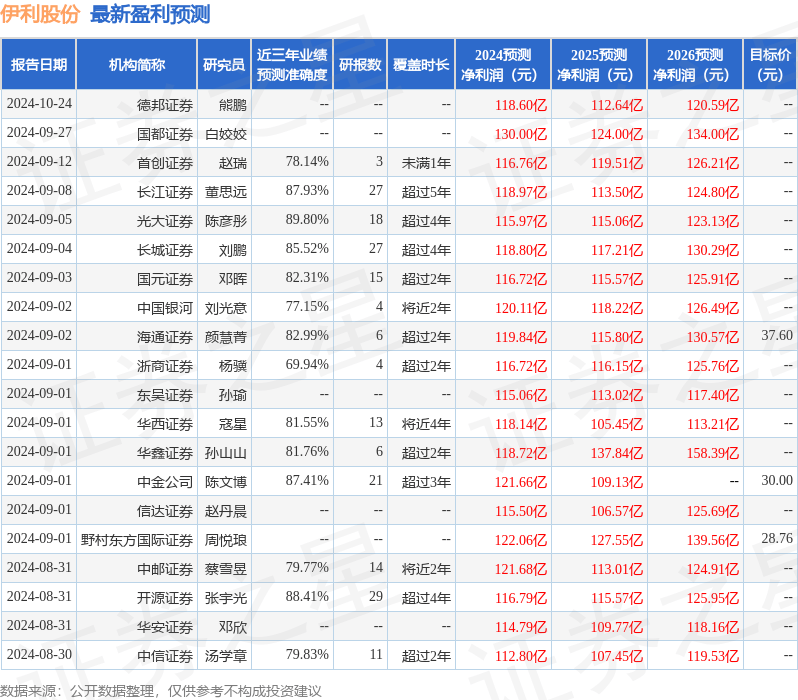Viewport: 798px width, 700px height.
Task: Click the 2026预测净利润 column header
Action: [695, 65]
